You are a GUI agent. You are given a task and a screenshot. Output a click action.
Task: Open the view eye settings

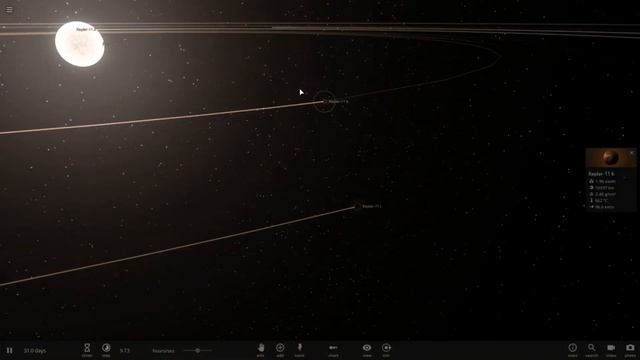coord(367,350)
